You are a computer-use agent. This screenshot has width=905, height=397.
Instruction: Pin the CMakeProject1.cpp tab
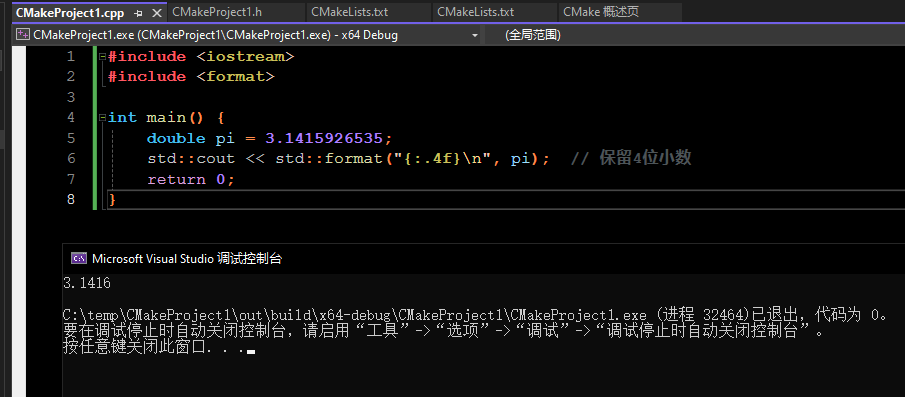[138, 13]
